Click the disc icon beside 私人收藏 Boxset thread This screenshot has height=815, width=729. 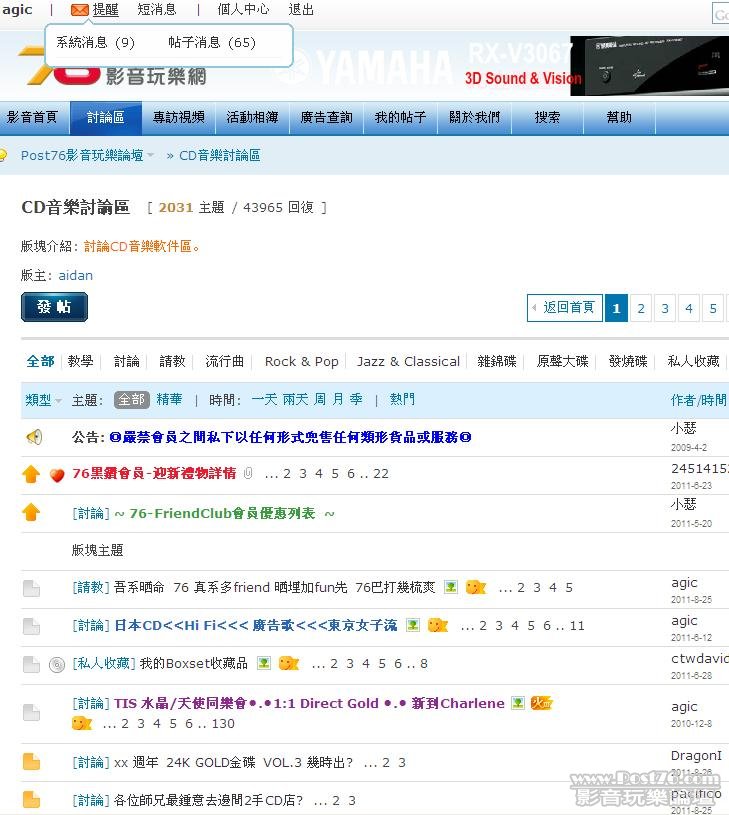click(x=57, y=664)
